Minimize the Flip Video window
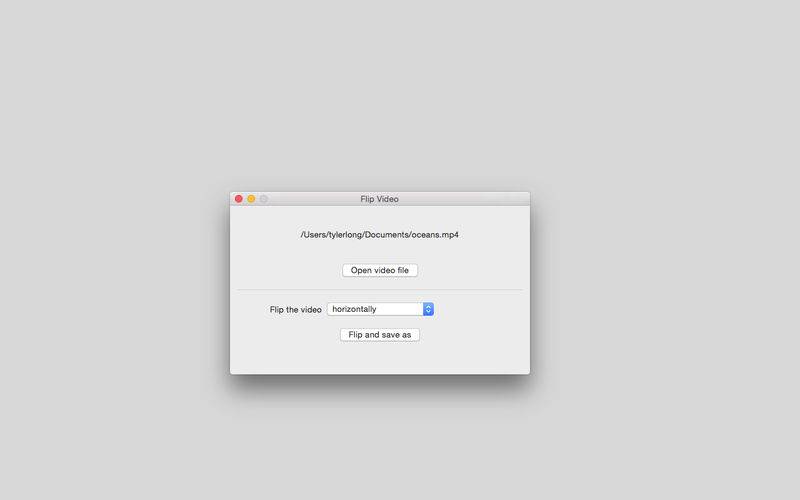 click(x=251, y=198)
